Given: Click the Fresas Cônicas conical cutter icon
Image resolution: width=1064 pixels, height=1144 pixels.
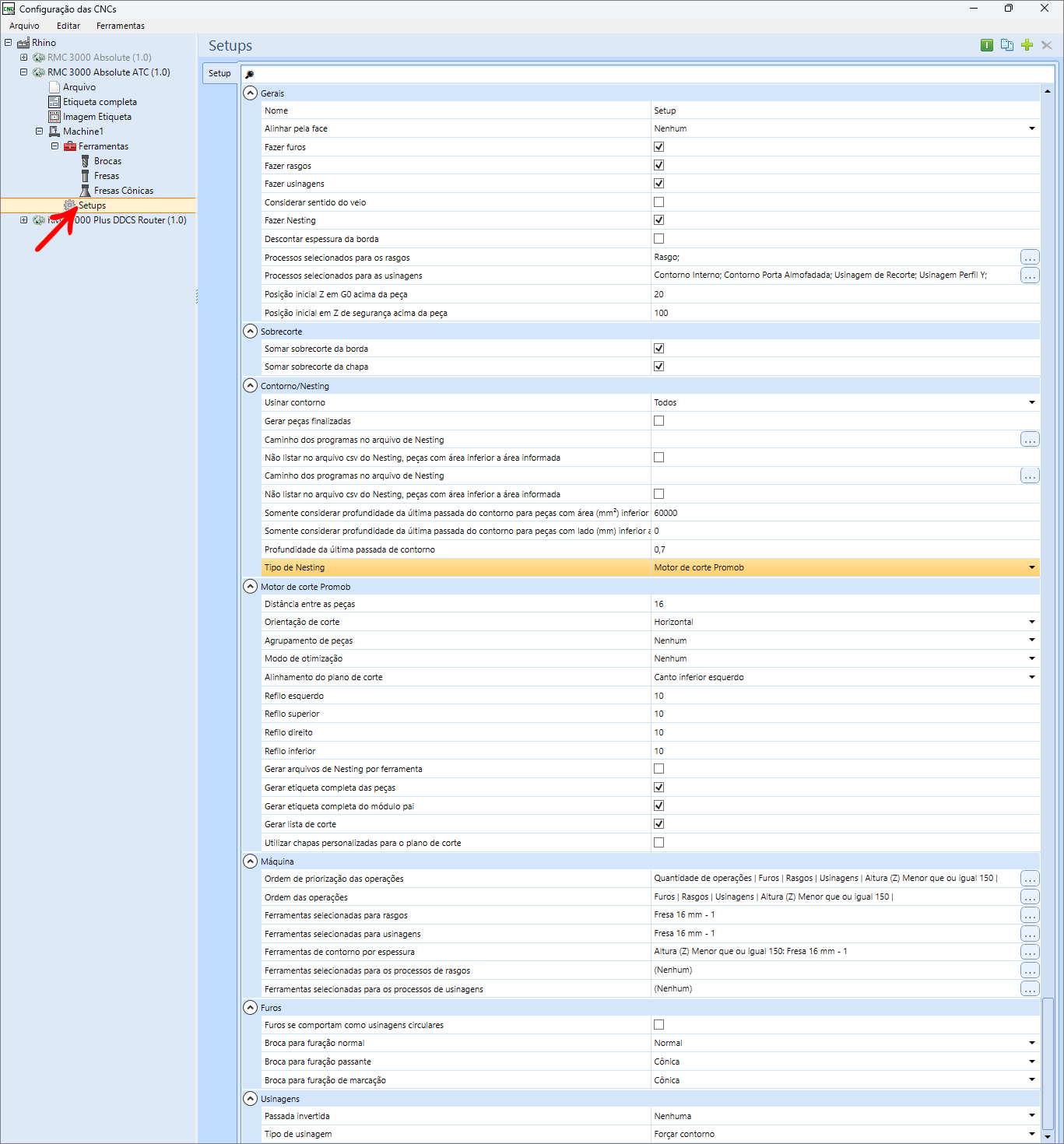Looking at the screenshot, I should [x=86, y=191].
